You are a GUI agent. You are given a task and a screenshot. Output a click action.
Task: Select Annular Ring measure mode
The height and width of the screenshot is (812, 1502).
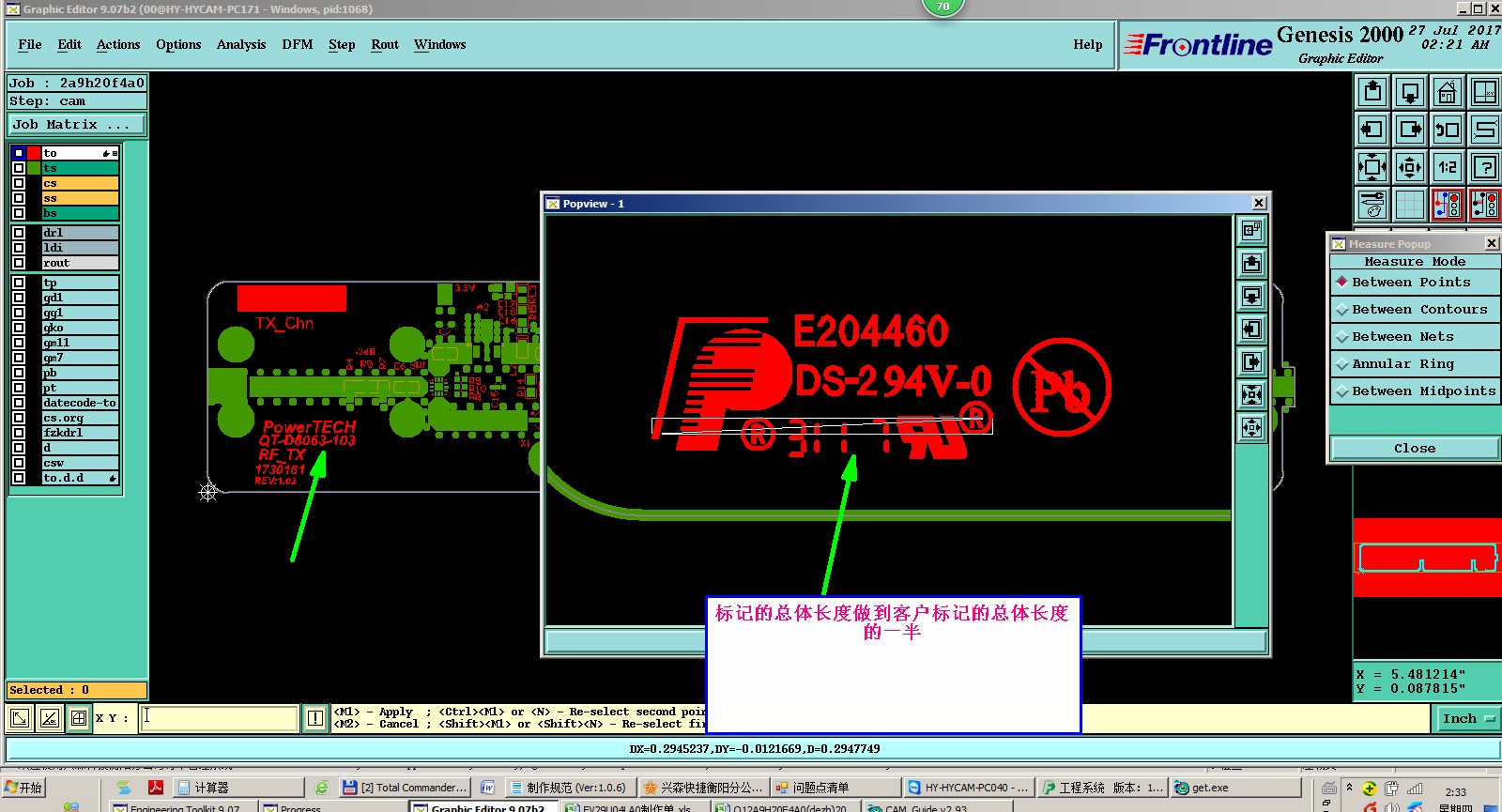coord(1415,363)
